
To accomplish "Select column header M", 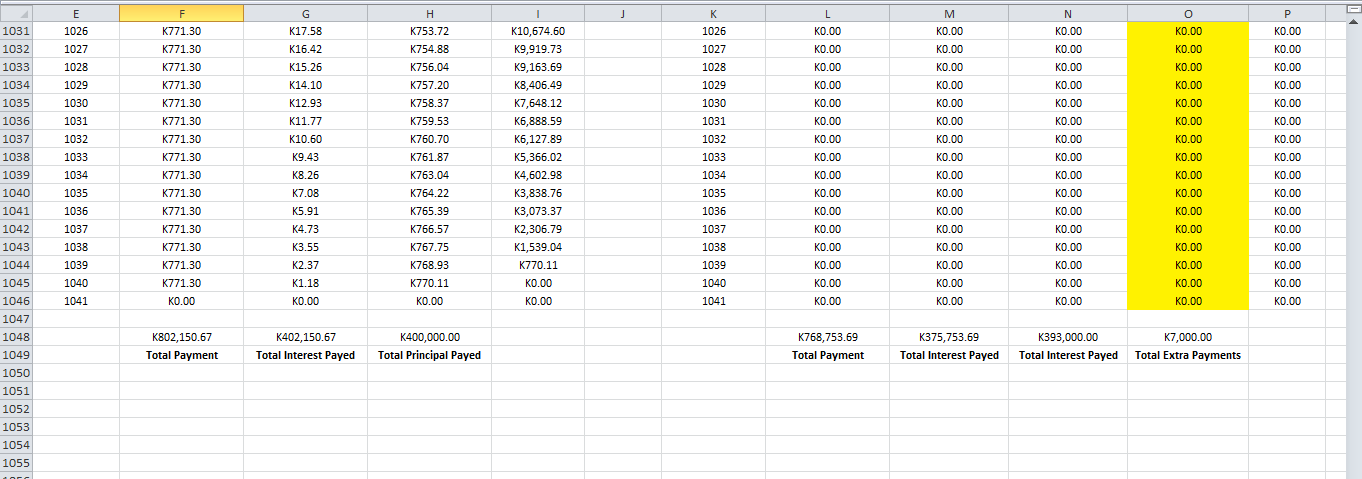I will pos(948,13).
